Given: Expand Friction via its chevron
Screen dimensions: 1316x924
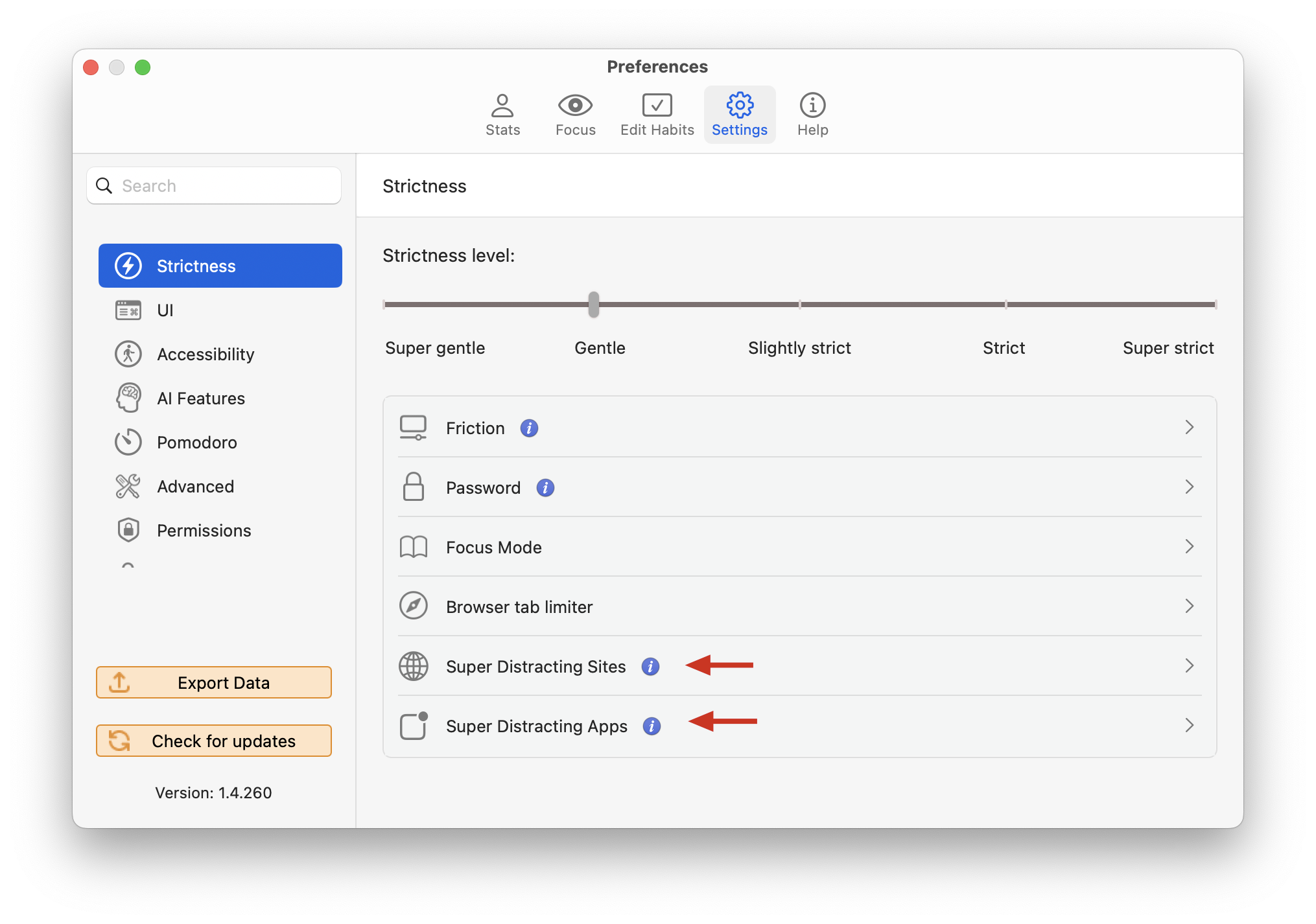Looking at the screenshot, I should tap(1189, 428).
